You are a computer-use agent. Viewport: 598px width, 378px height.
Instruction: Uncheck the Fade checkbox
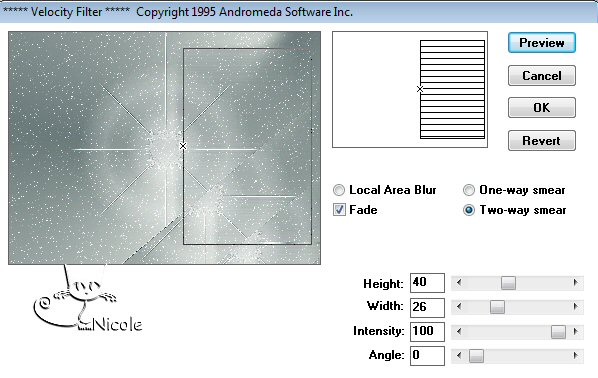tap(339, 209)
